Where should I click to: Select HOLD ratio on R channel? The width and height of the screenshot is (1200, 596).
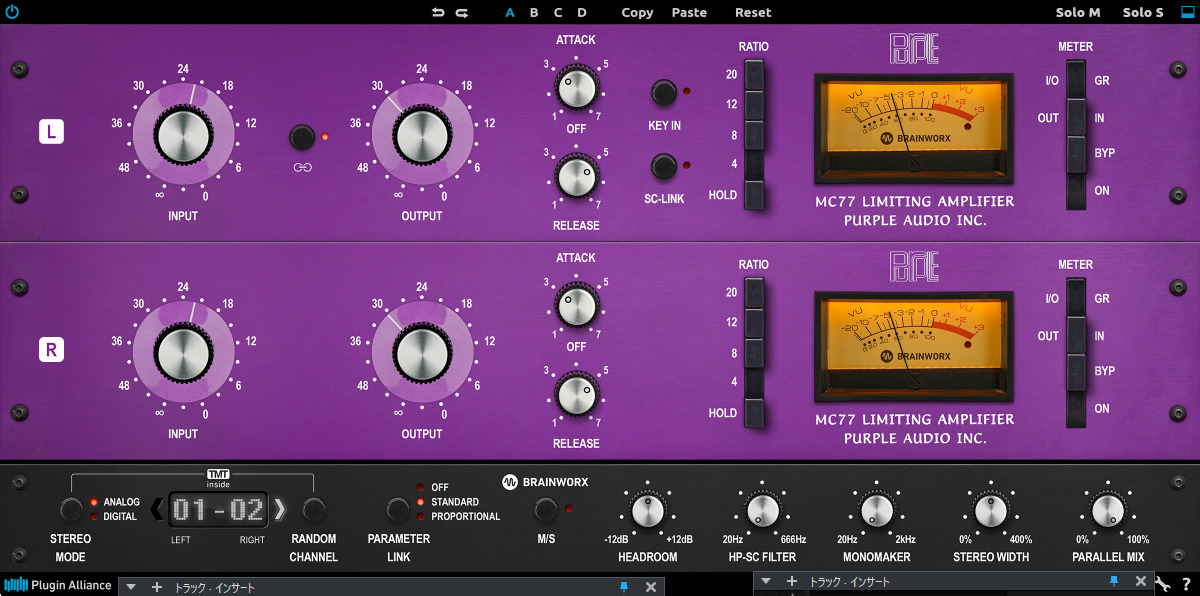[x=753, y=413]
